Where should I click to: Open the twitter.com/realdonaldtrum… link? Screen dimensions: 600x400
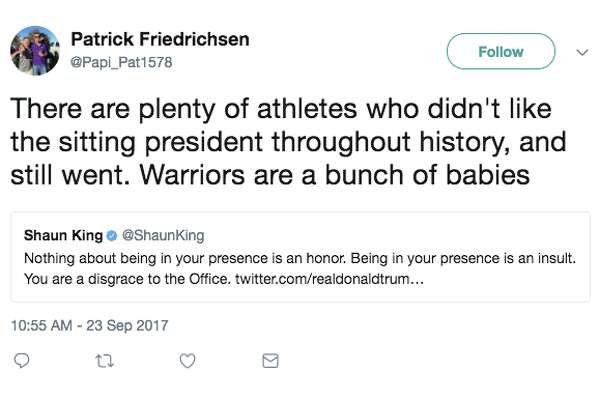tap(329, 279)
